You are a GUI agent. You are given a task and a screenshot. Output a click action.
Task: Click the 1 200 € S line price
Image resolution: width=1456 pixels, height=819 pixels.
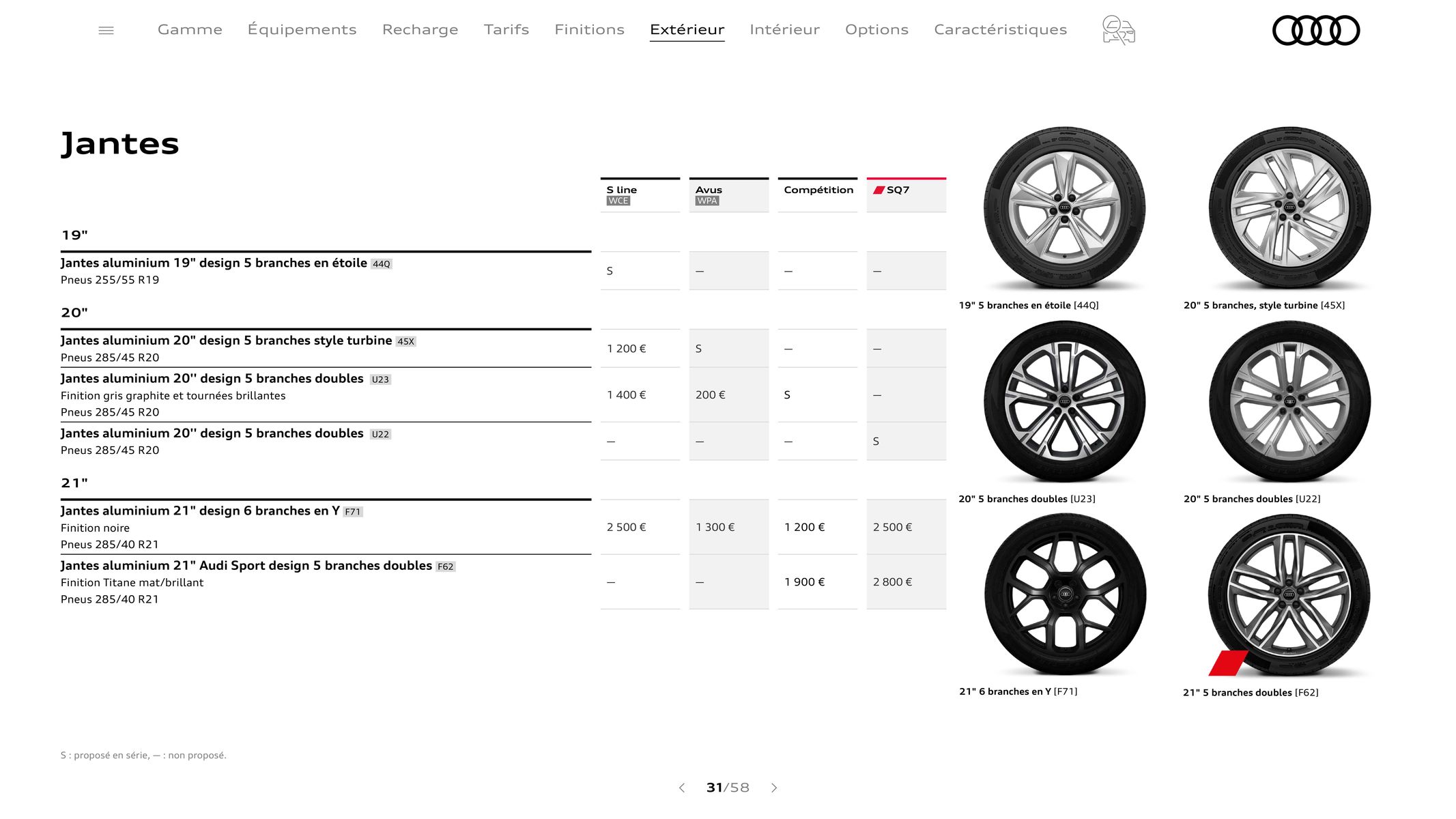point(626,349)
